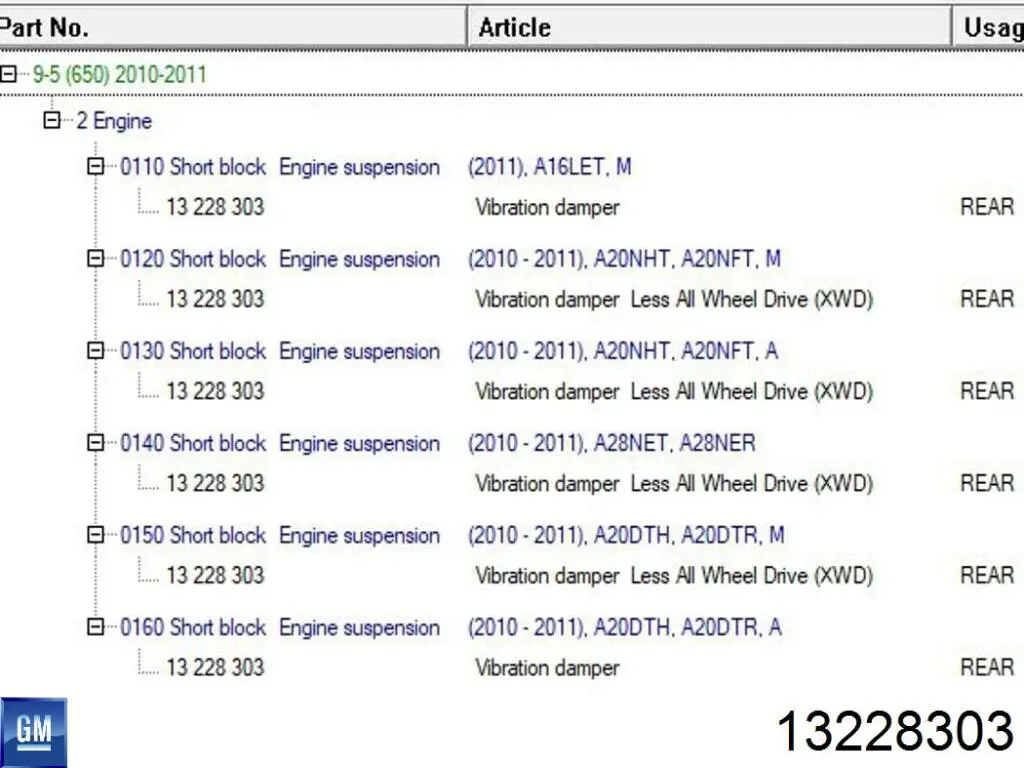This screenshot has width=1024, height=768.
Task: Click REAR usage in the 0140 part row
Action: pos(987,483)
